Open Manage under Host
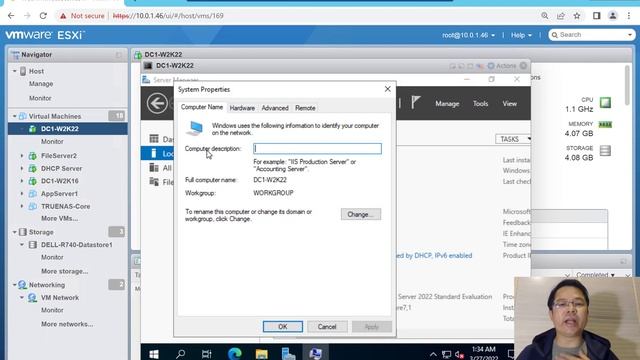 tap(41, 84)
